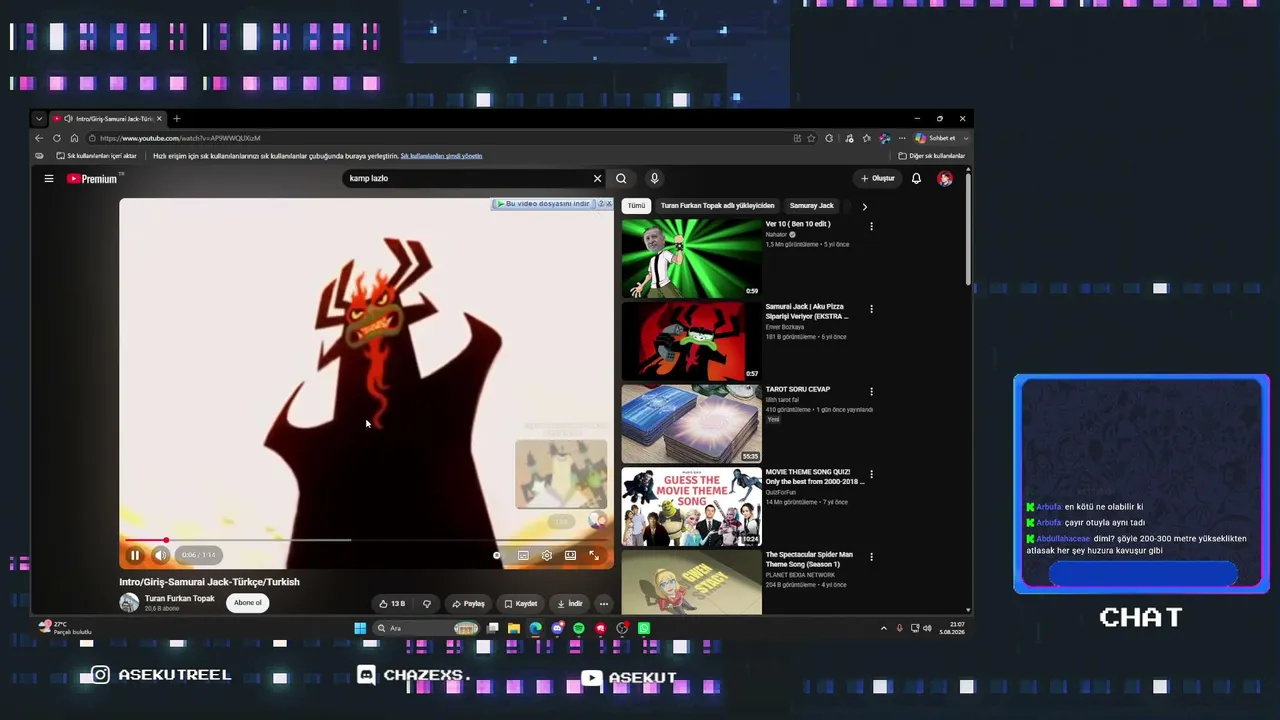Open the TAROT SORU CEVAP thumbnail
The image size is (1280, 720).
tap(691, 424)
